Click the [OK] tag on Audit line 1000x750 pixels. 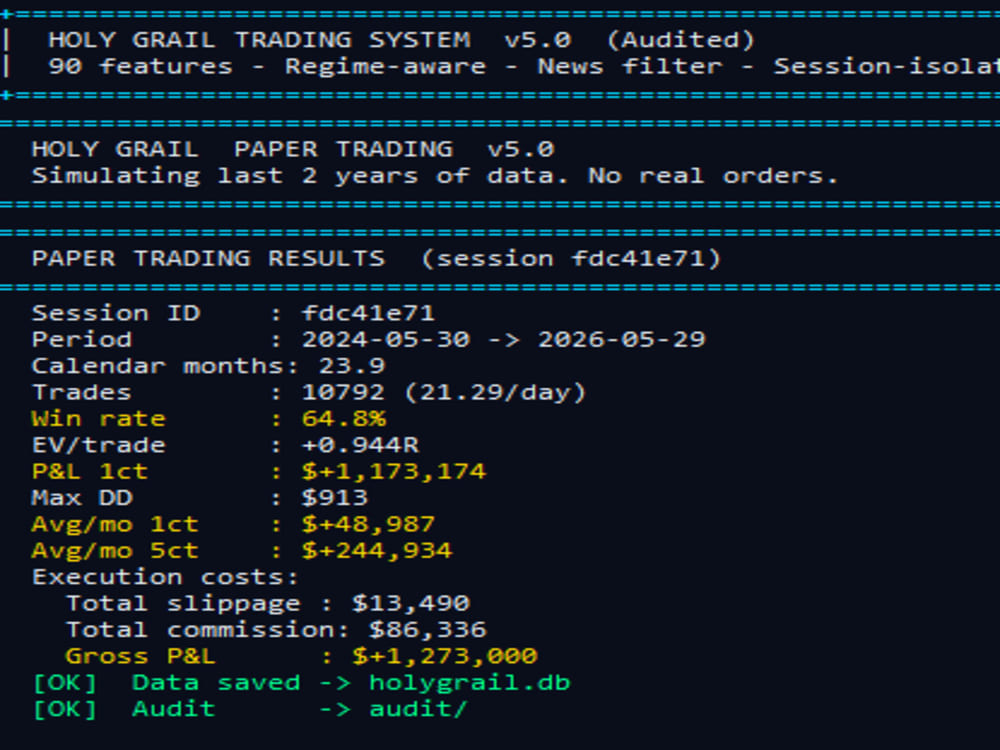[64, 709]
